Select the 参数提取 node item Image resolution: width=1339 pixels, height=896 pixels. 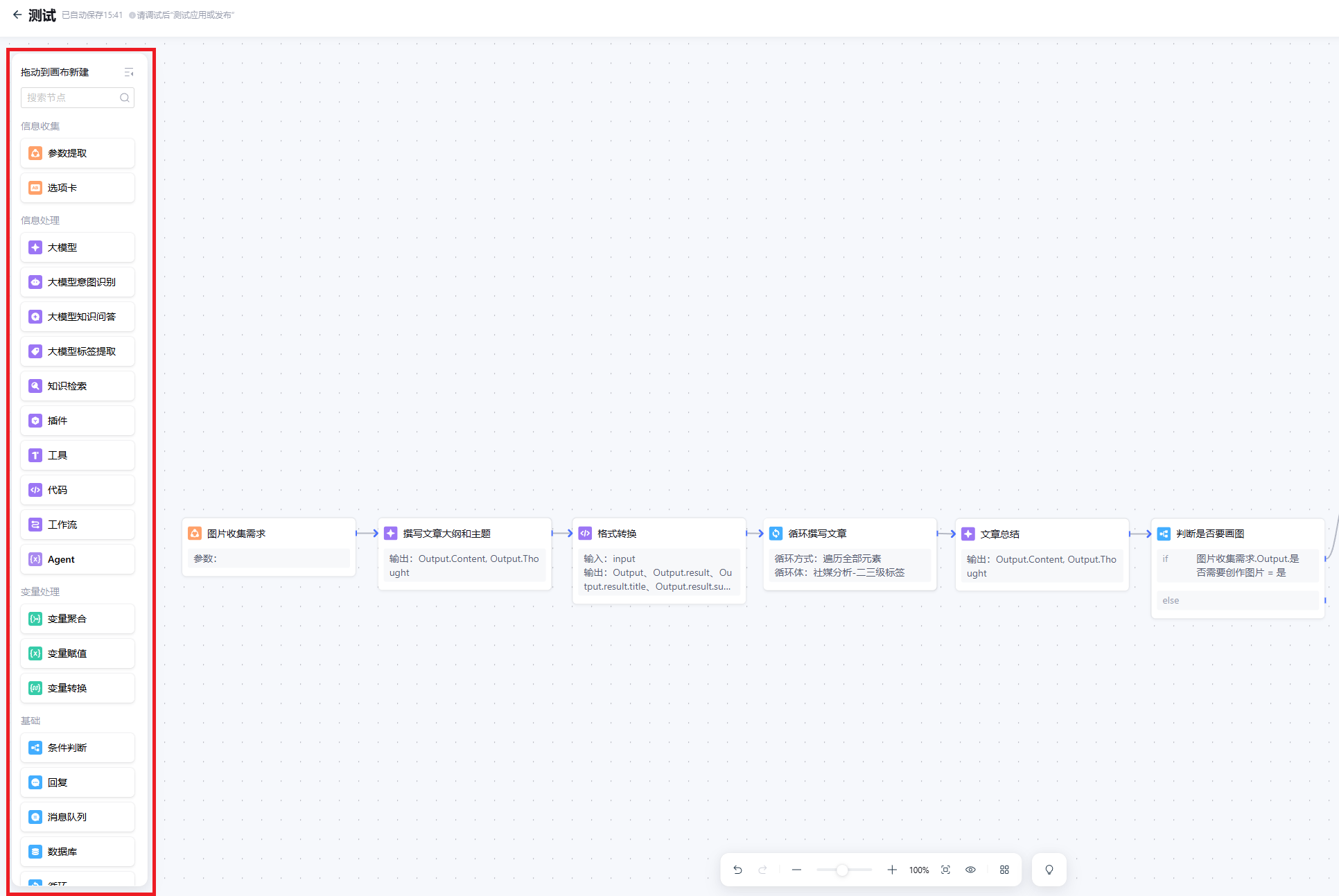[x=78, y=153]
